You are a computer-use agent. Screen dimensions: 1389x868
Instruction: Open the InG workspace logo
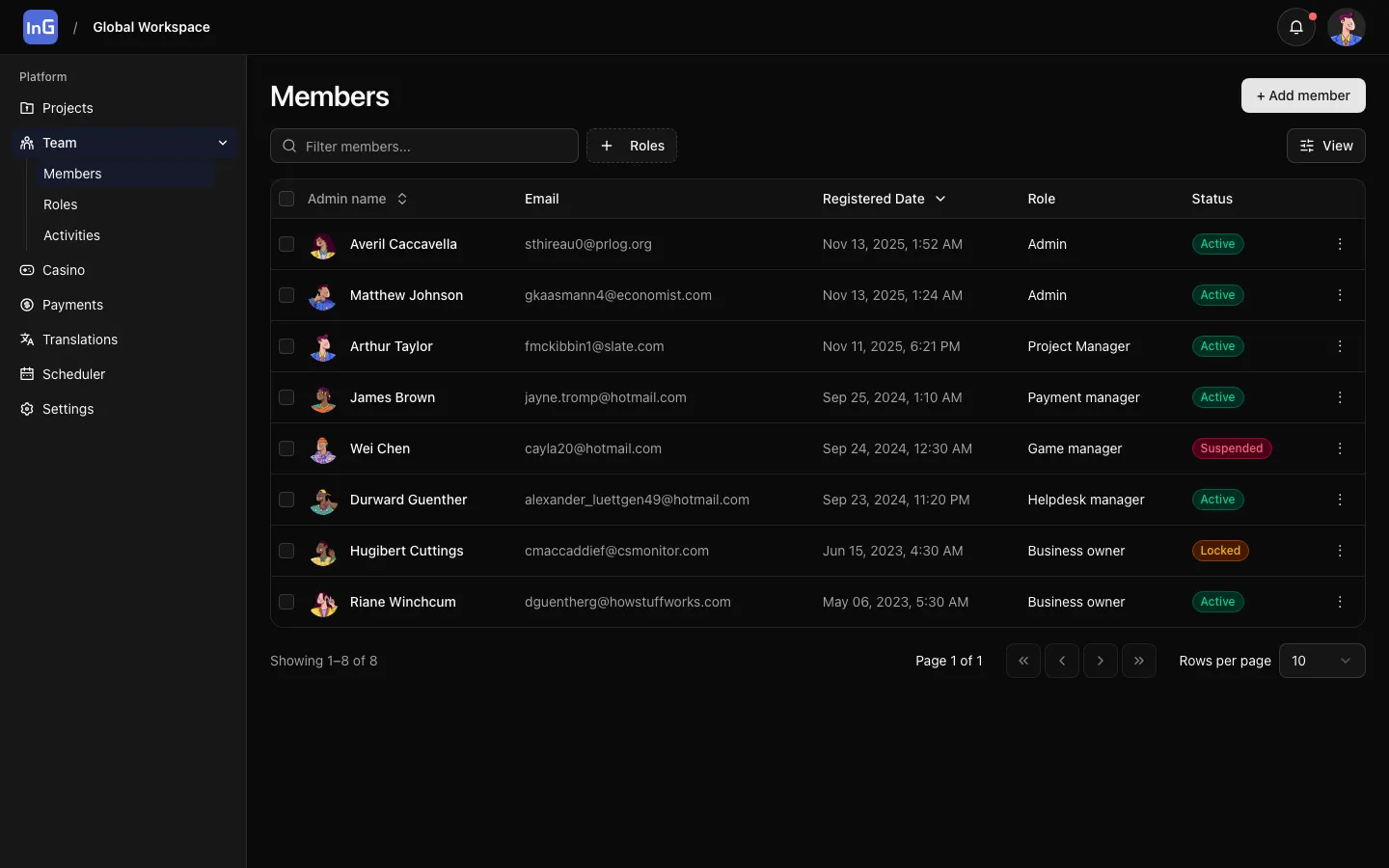coord(41,27)
